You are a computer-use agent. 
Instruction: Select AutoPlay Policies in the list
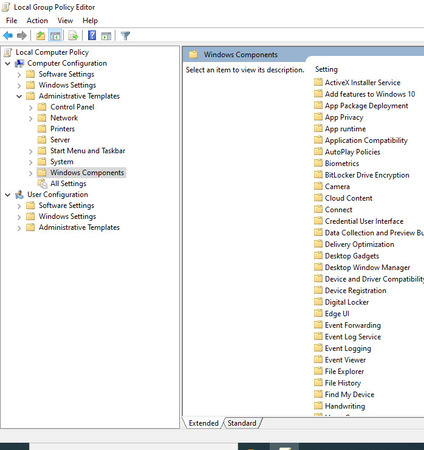pos(352,152)
